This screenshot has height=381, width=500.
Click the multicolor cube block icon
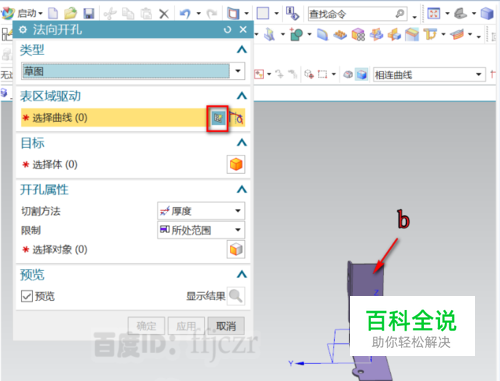click(358, 35)
